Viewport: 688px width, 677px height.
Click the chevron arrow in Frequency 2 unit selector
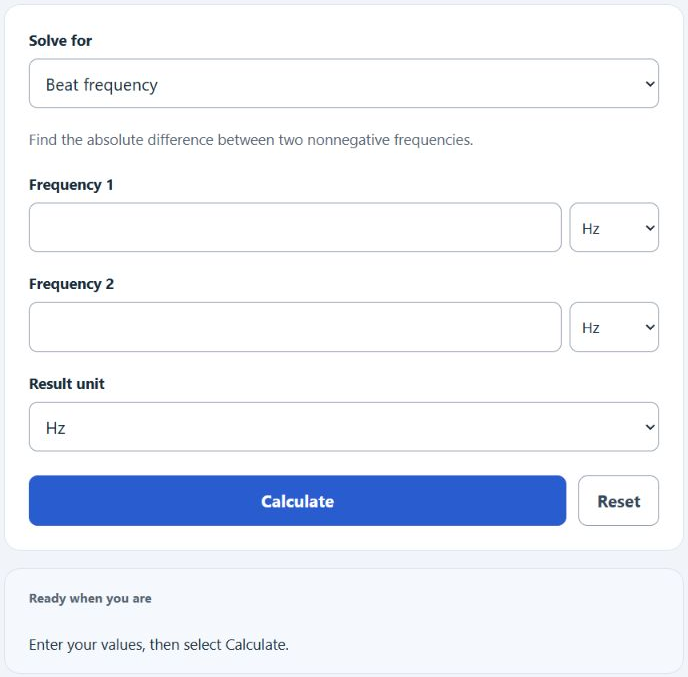coord(650,327)
